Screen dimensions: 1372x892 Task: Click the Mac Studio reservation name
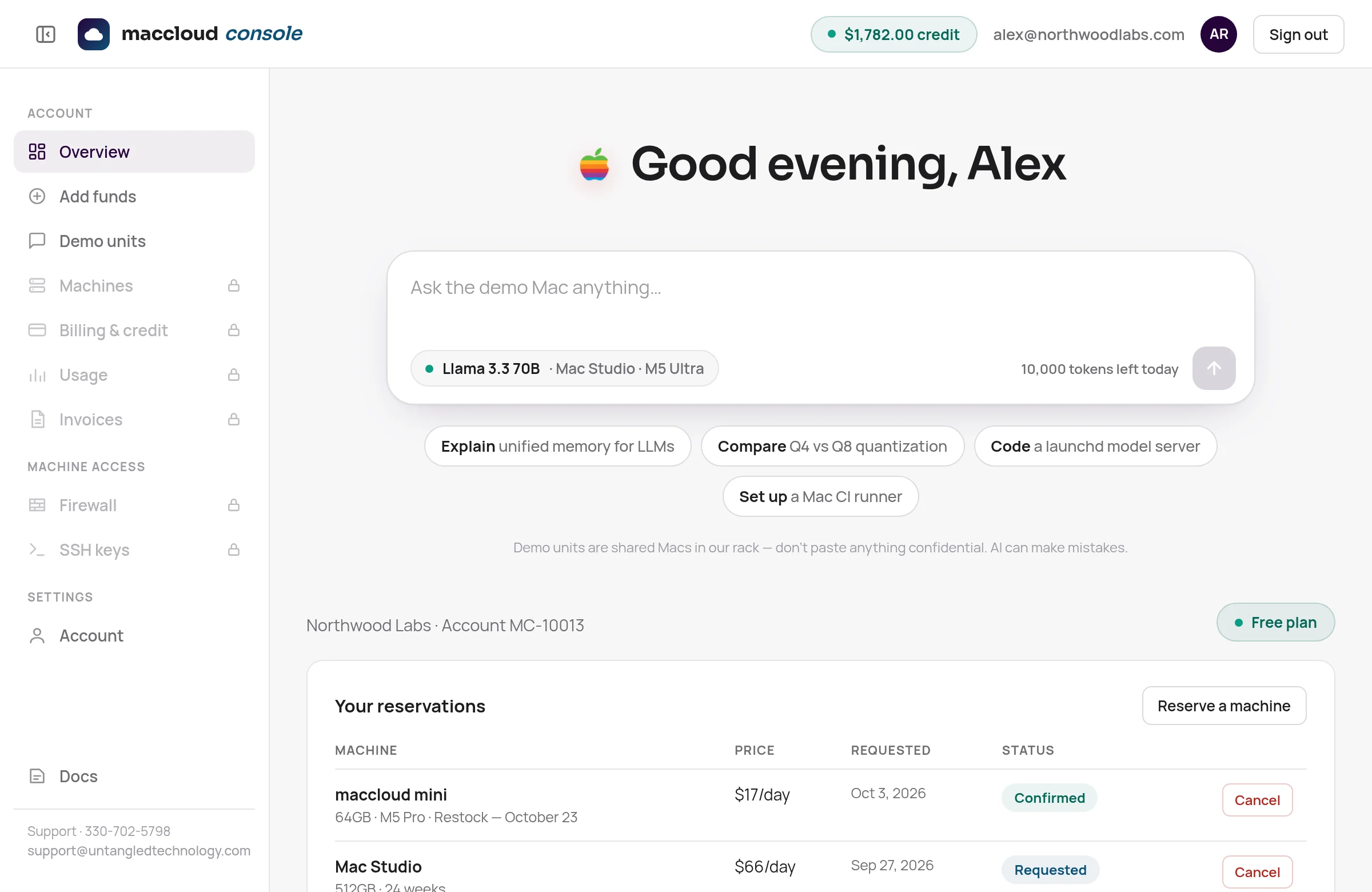(378, 867)
